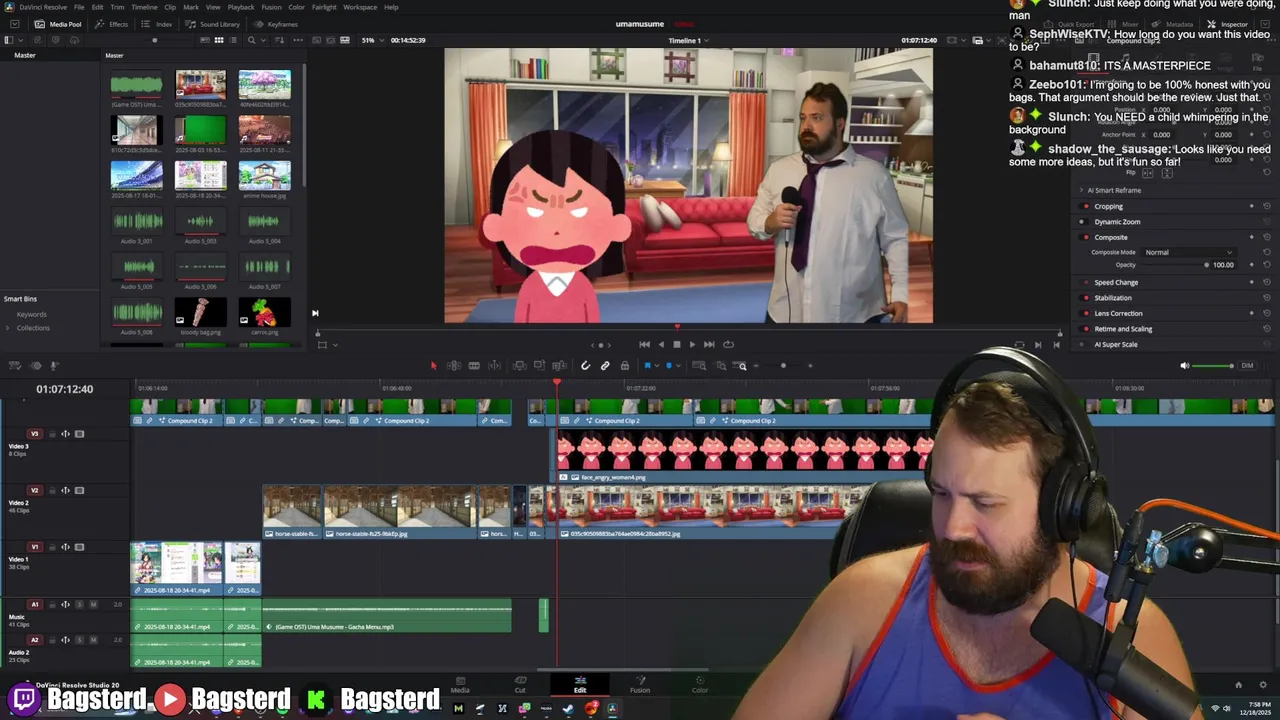Click the timeline zoom slider
The height and width of the screenshot is (720, 1280).
tap(783, 366)
